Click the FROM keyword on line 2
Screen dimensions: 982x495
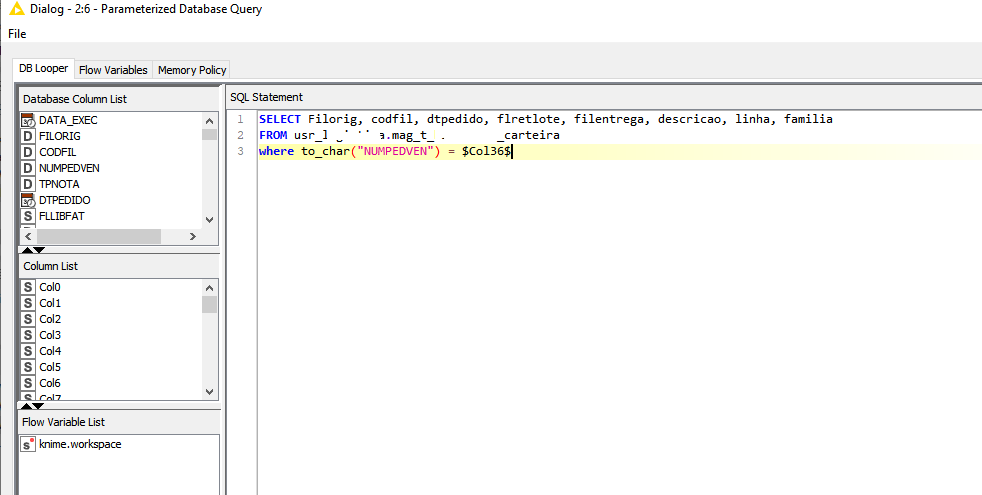(x=273, y=135)
